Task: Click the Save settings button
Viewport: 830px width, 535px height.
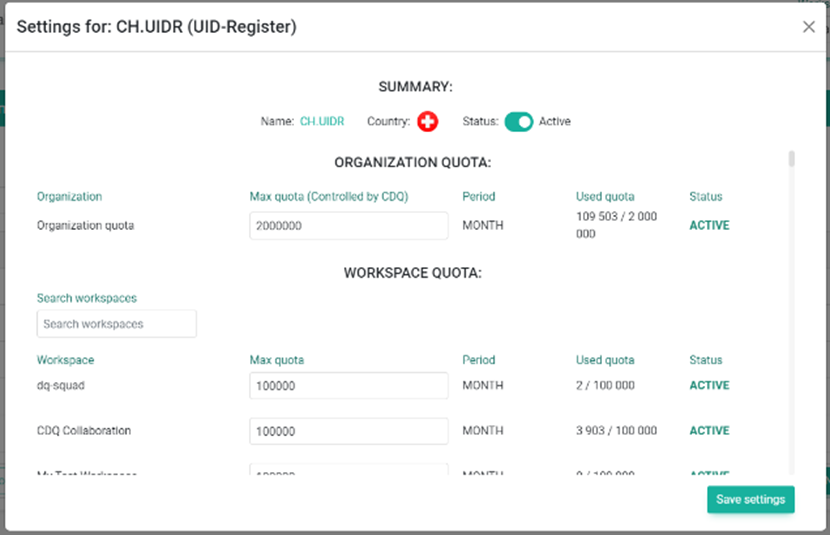Action: tap(750, 500)
